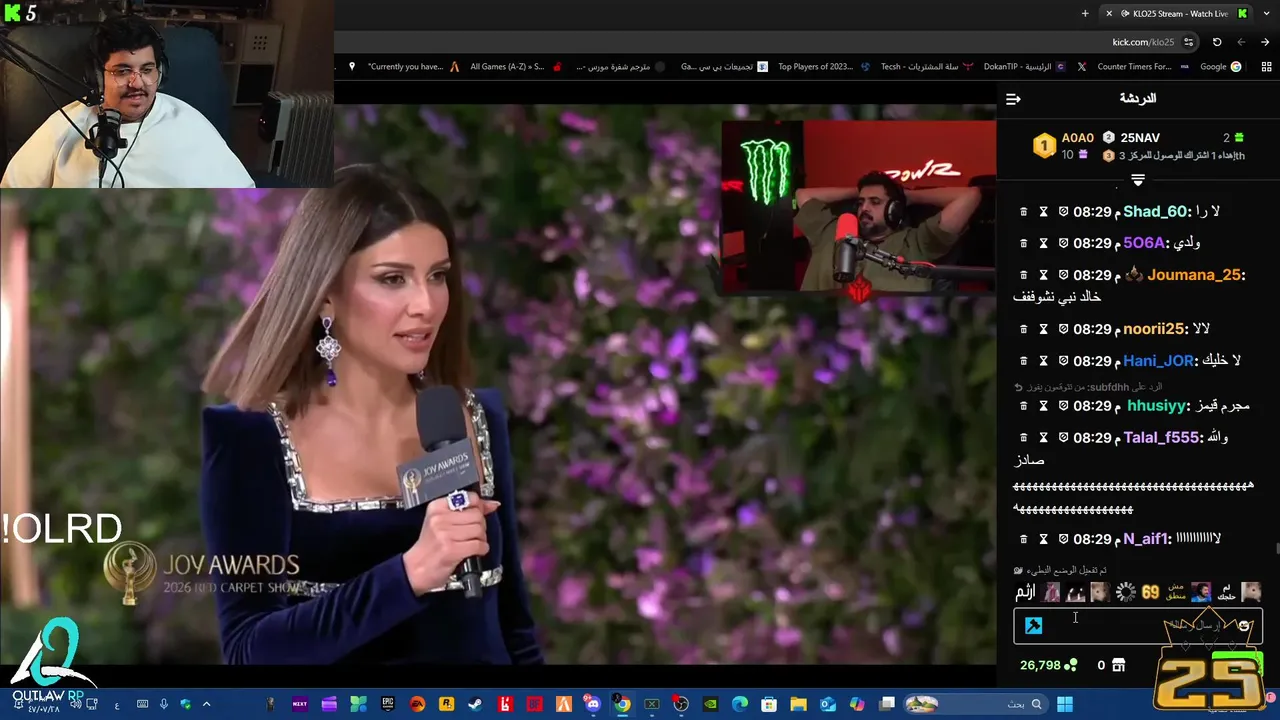1280x720 pixels.
Task: Close the KLO25 Stream browser tab
Action: 1108,13
